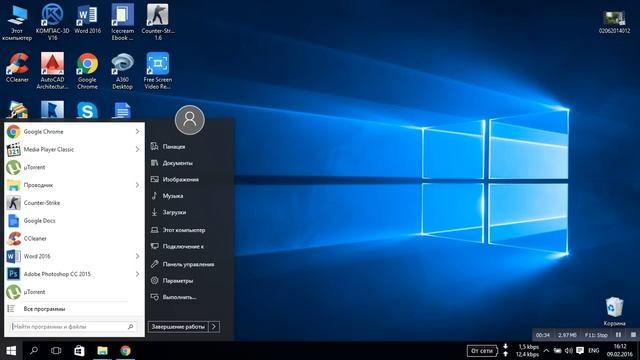The image size is (640, 360).
Task: Click the taskbar search magnifier icon
Action: point(34,351)
